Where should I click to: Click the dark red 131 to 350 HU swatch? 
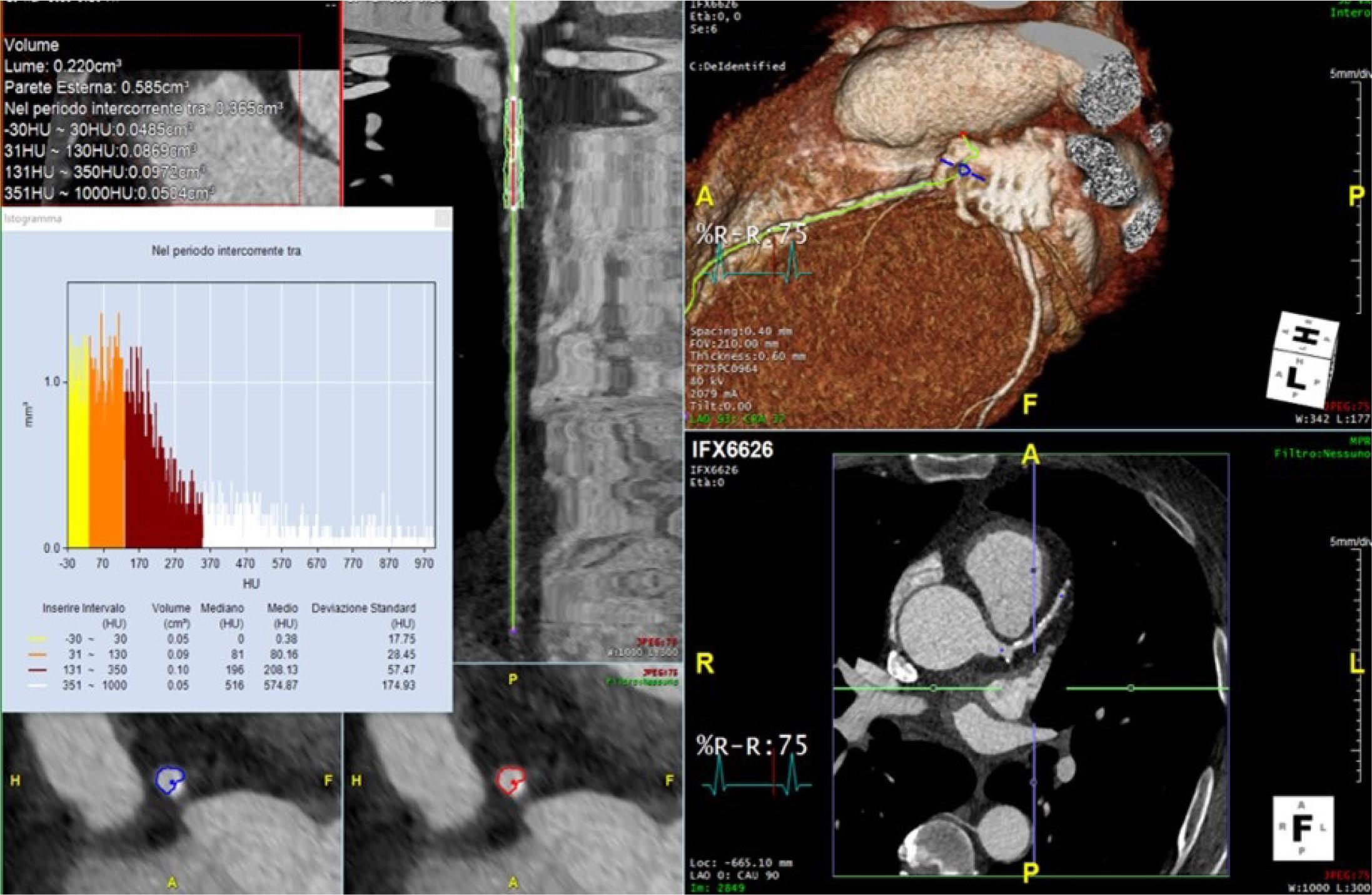(x=38, y=670)
